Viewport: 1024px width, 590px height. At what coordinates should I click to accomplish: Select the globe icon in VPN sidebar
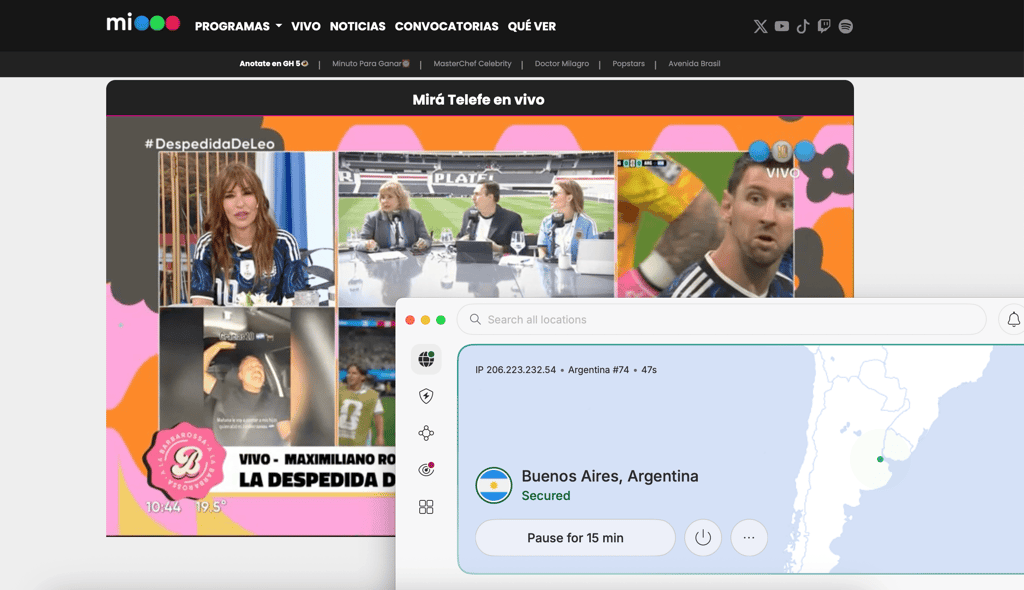pyautogui.click(x=426, y=359)
